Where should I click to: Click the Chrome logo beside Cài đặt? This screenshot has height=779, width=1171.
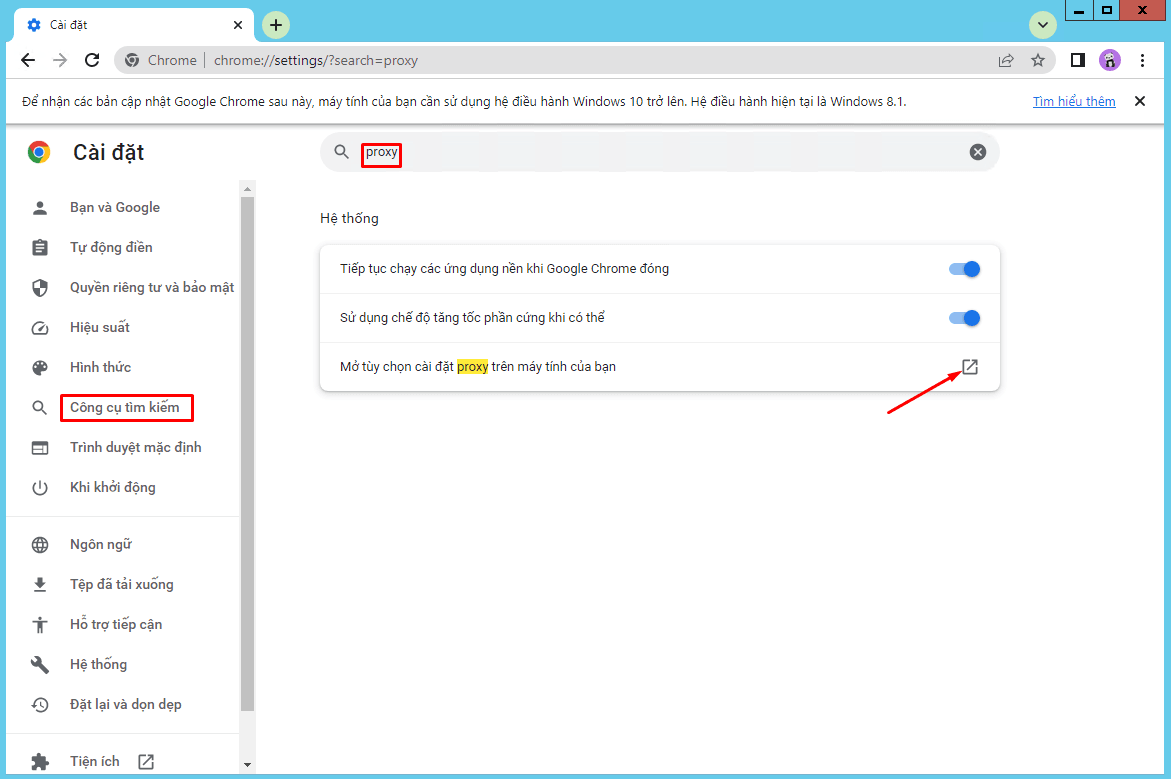[39, 152]
